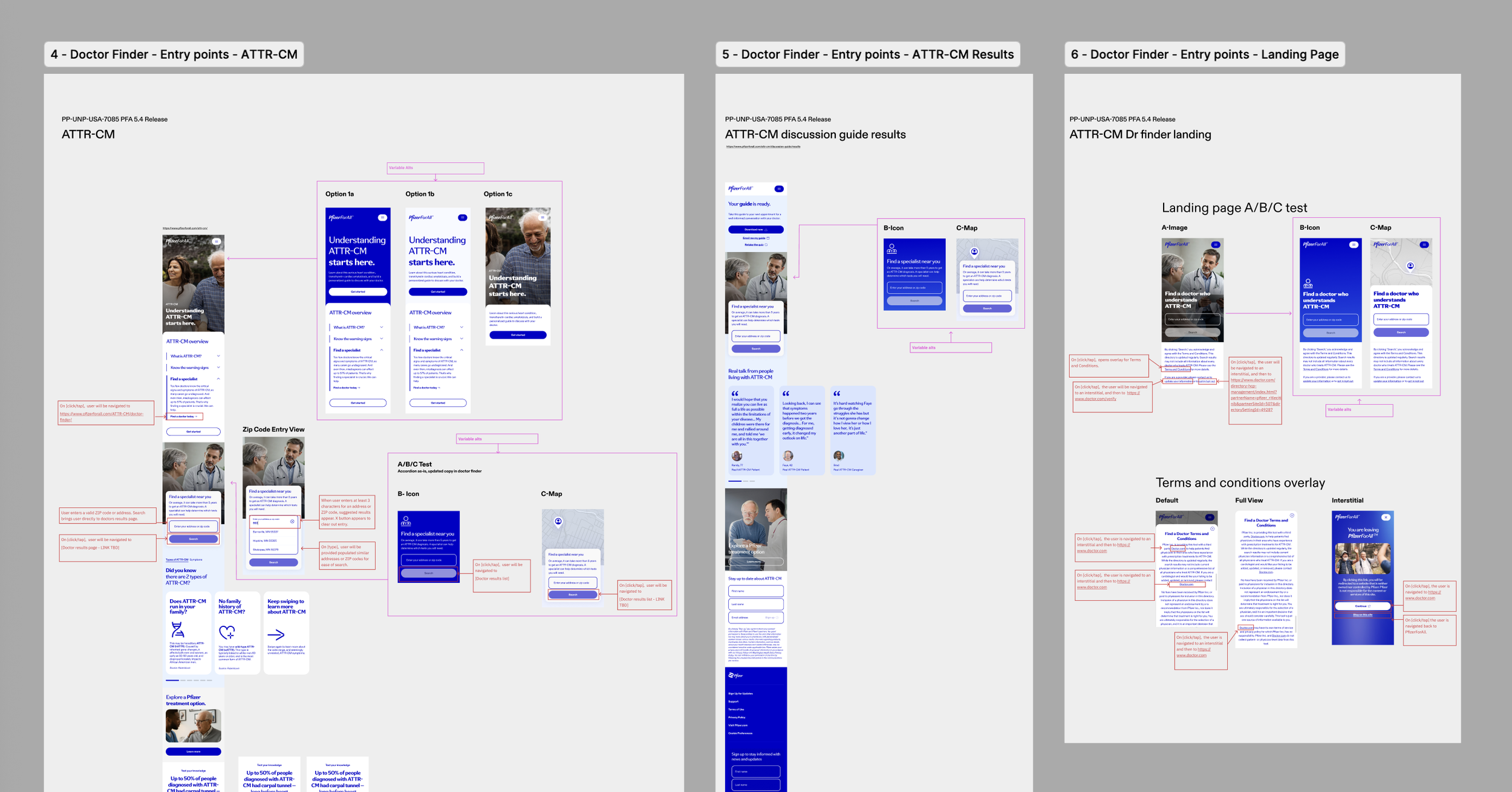
Task: Click the close X on the Interstitial mockup
Action: pos(1386,517)
